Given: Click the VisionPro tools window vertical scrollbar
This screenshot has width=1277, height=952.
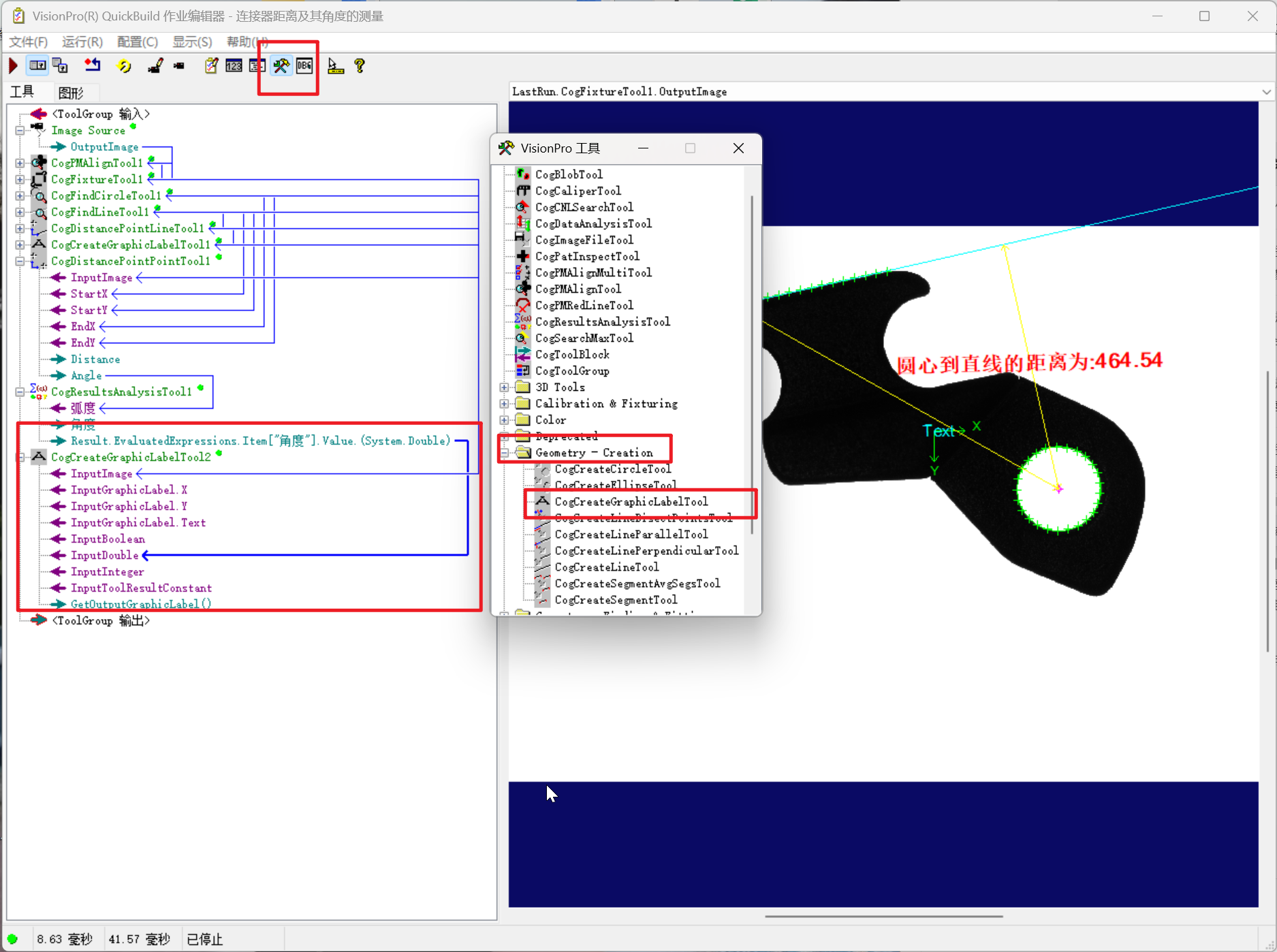Looking at the screenshot, I should pyautogui.click(x=752, y=364).
